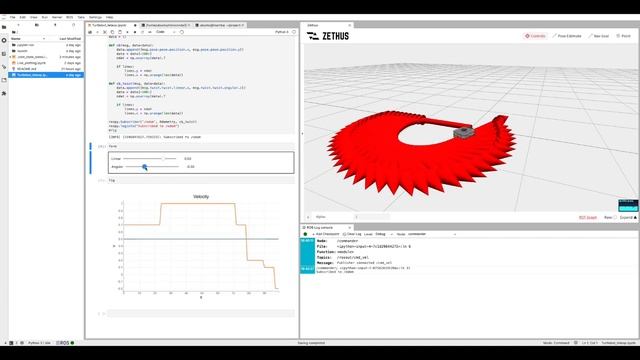This screenshot has width=640, height=360.
Task: Open Live_plotting.ipynb in file list
Action: (x=46, y=63)
